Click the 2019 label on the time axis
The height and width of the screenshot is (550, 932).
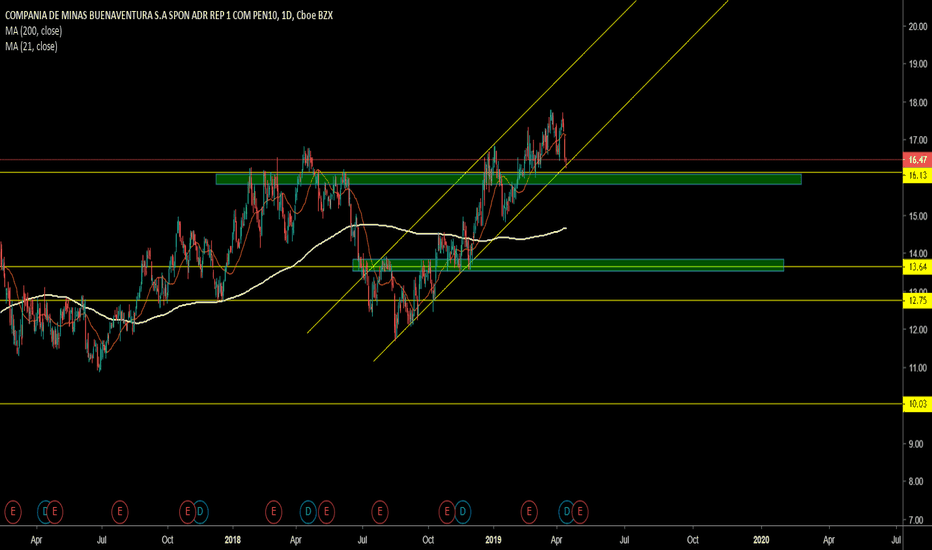tap(493, 540)
